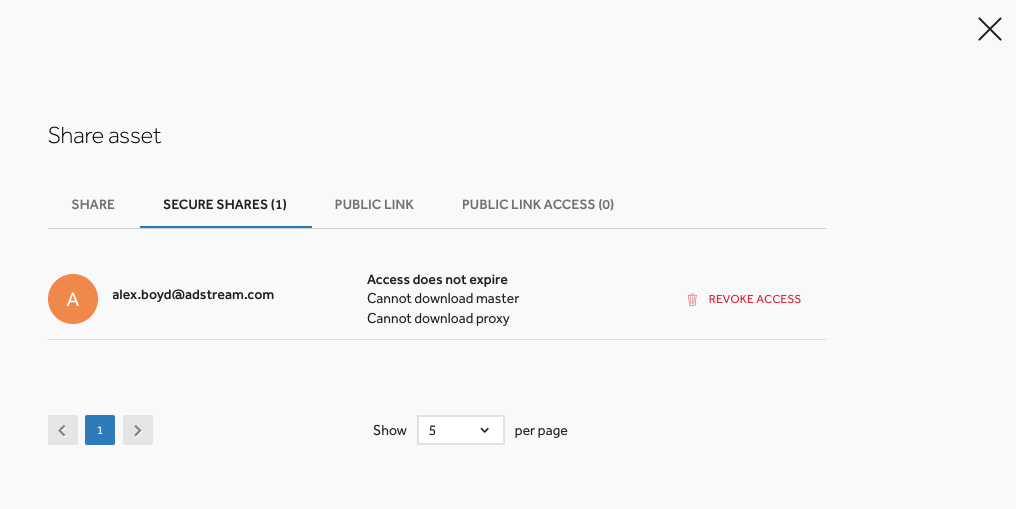
Task: Click the chevron in the Show dropdown
Action: [x=484, y=430]
